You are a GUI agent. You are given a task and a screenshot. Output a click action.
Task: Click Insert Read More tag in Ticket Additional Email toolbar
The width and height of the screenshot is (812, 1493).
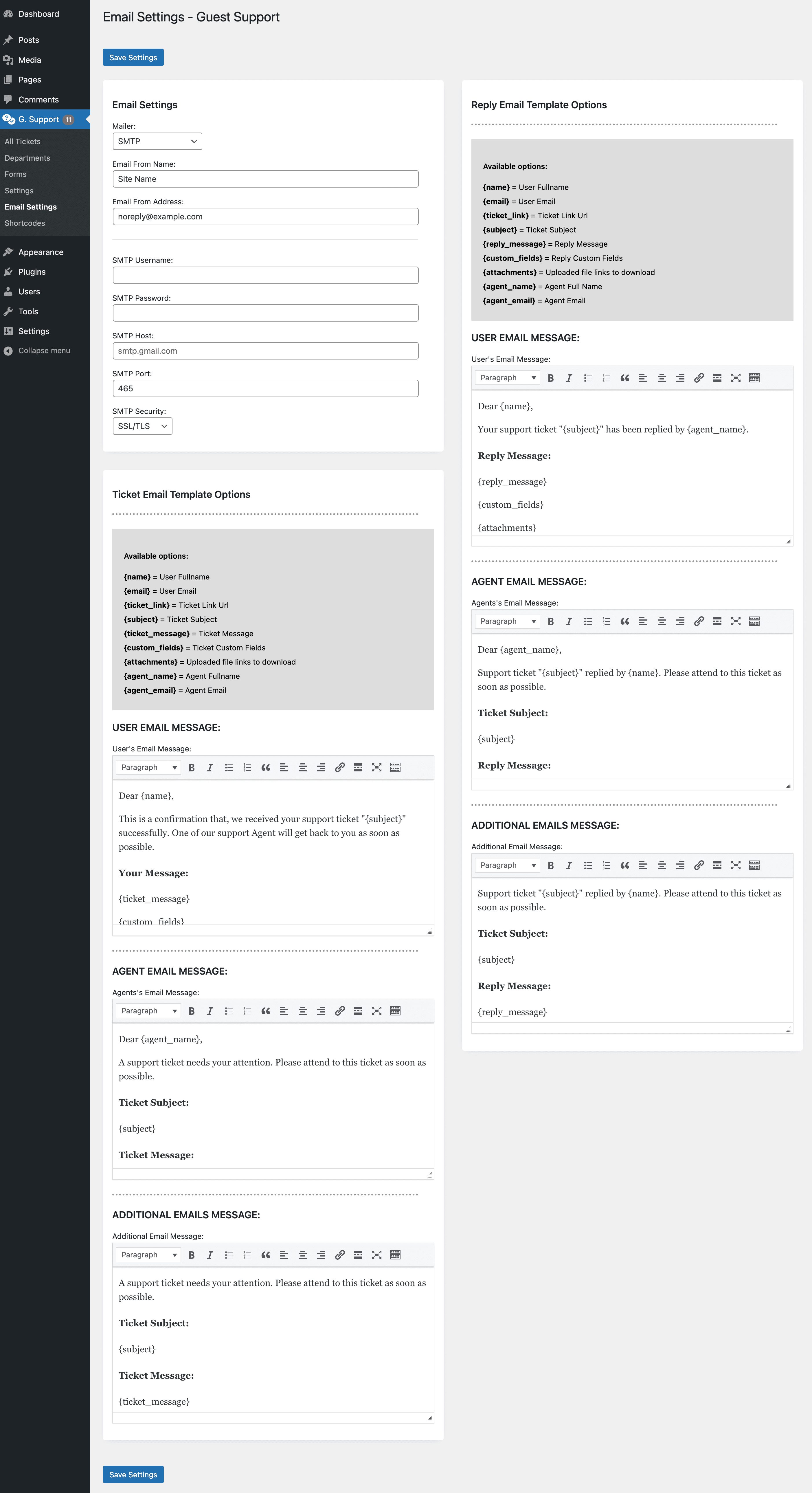coord(358,1255)
